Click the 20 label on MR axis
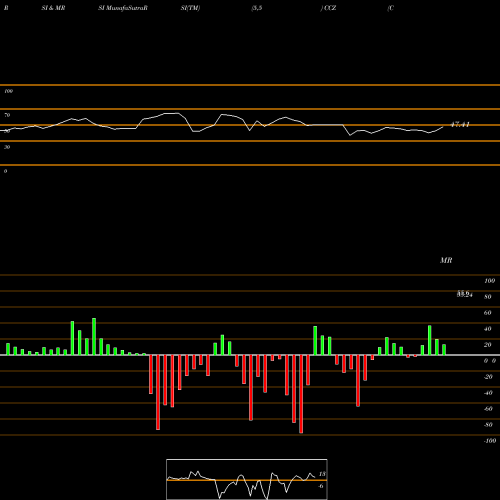Screen dimensions: 500x500 (x=488, y=345)
